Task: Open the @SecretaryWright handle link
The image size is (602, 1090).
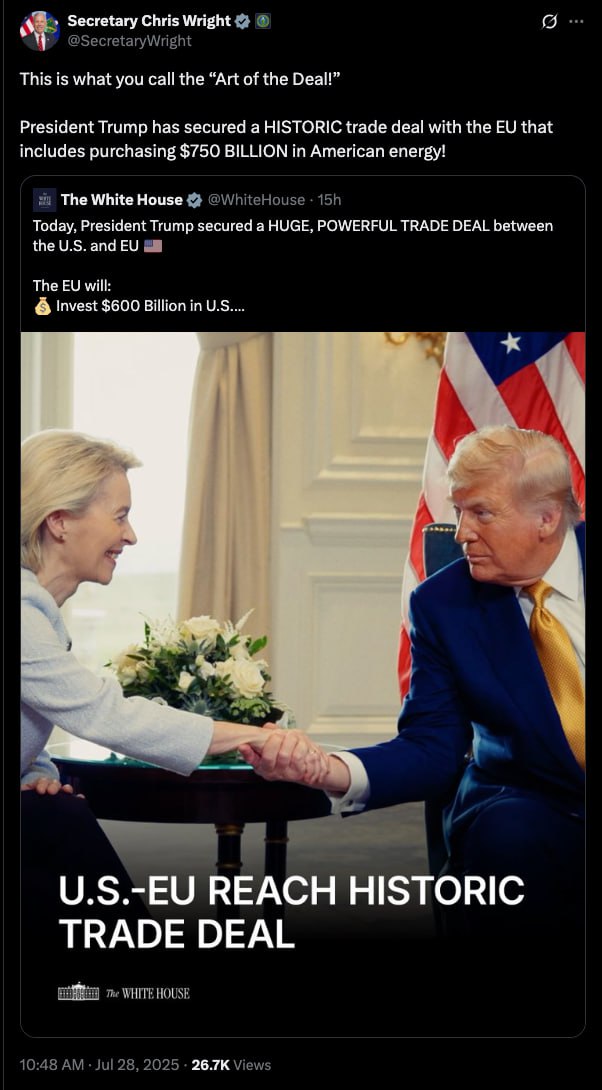Action: coord(129,41)
